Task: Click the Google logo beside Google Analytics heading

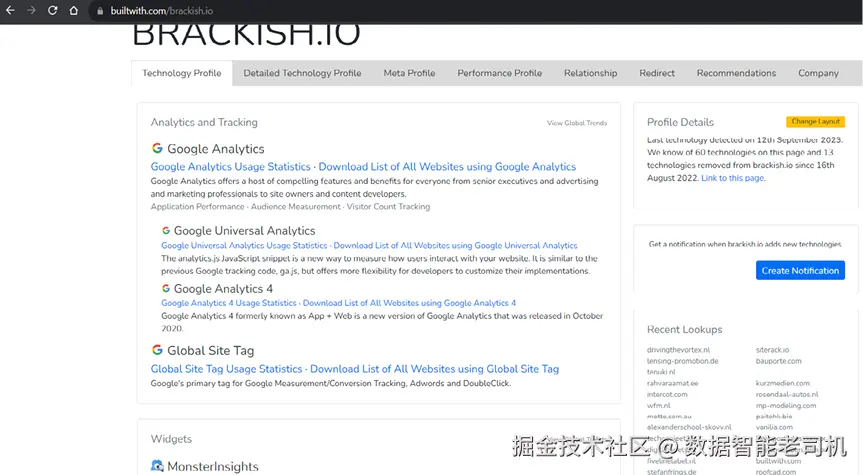Action: click(x=157, y=148)
